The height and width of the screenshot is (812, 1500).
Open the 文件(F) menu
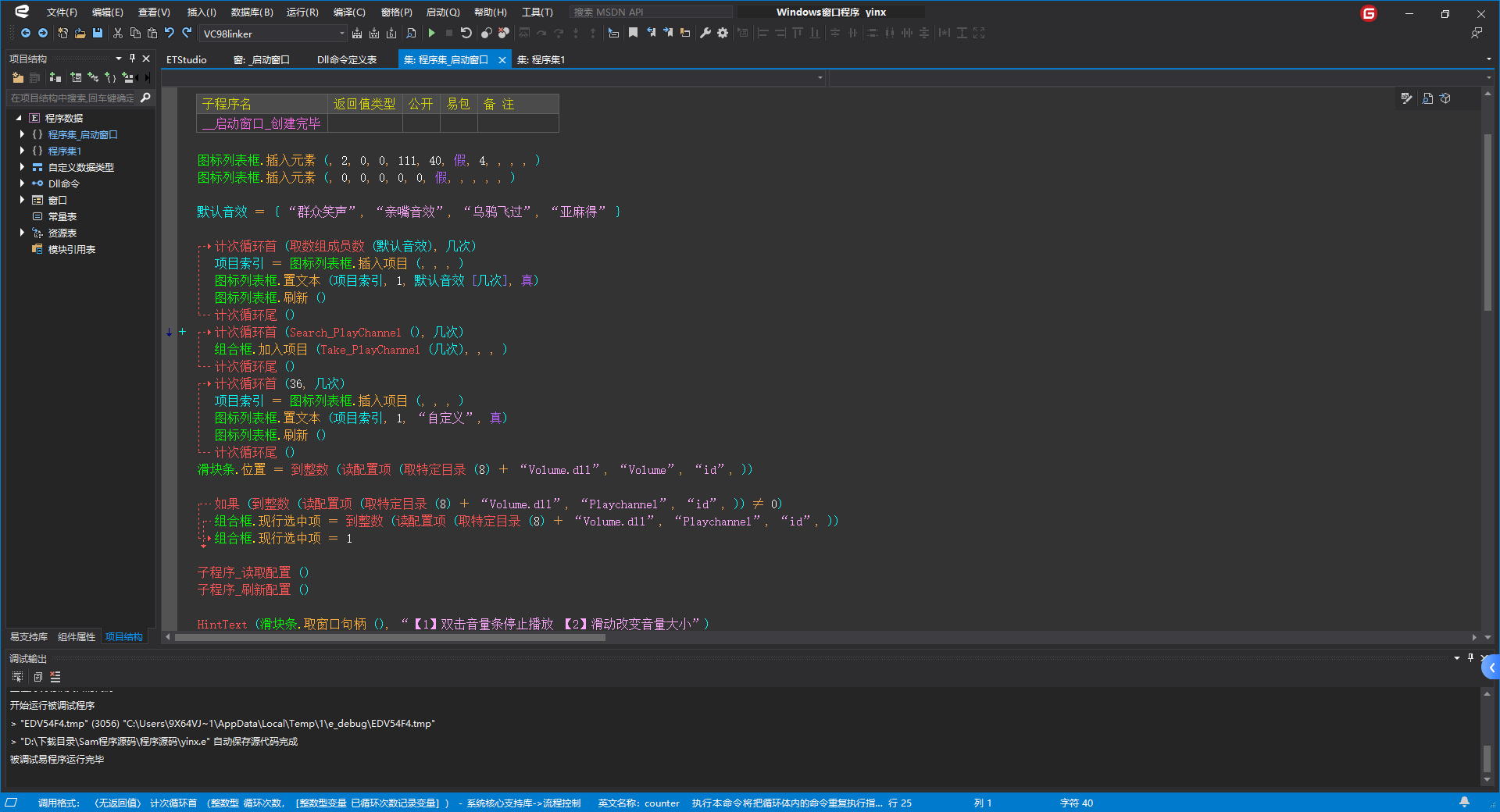[62, 12]
